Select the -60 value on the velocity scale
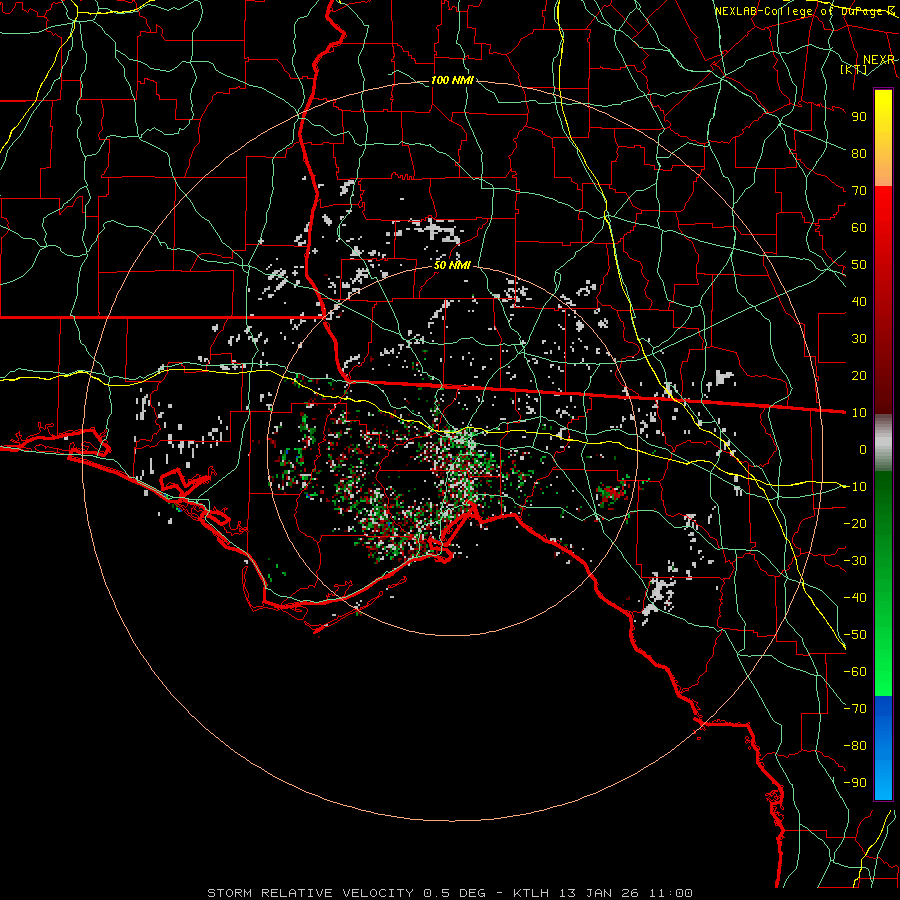 [x=855, y=672]
